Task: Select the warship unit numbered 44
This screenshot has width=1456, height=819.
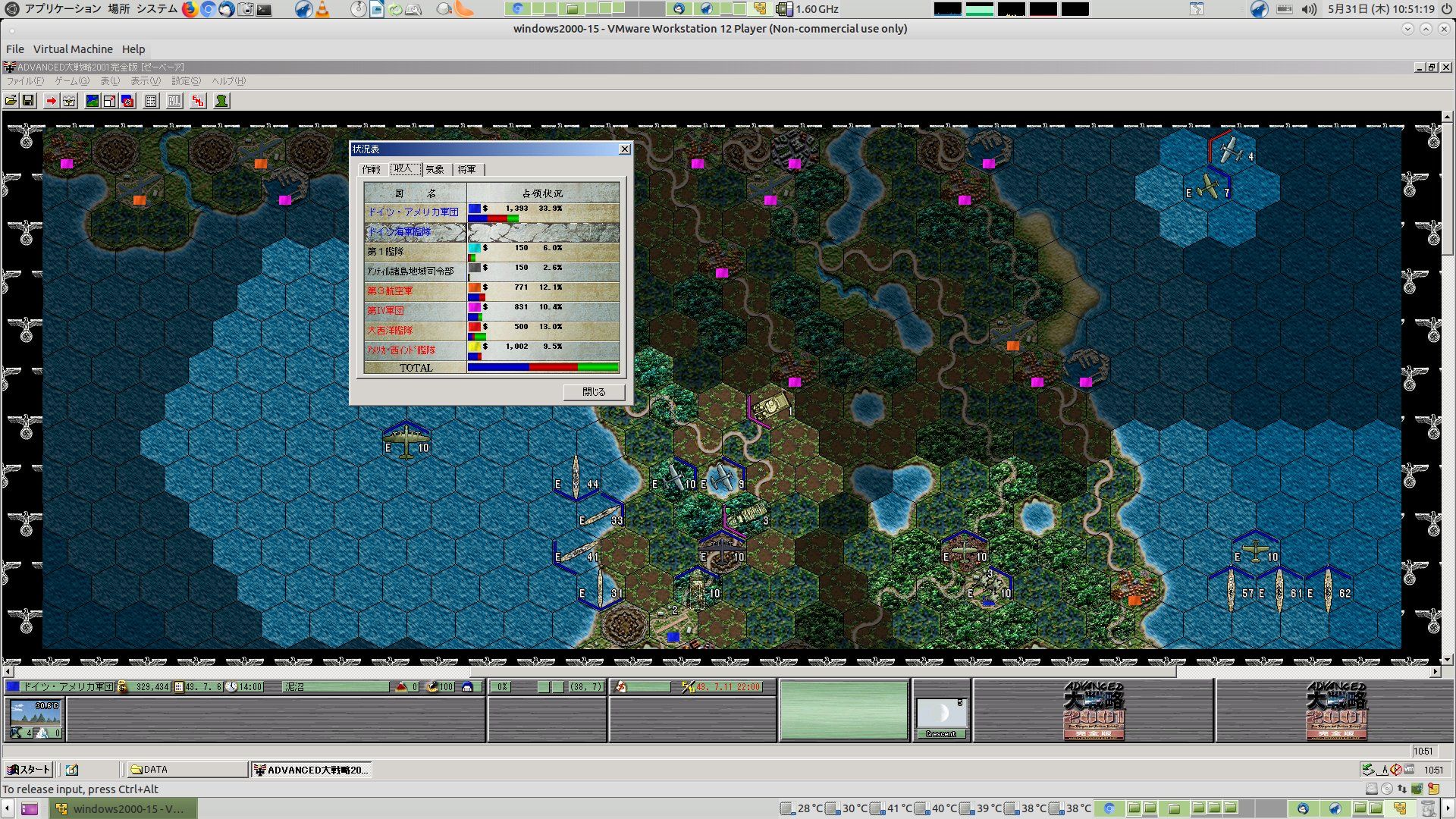Action: tap(576, 477)
